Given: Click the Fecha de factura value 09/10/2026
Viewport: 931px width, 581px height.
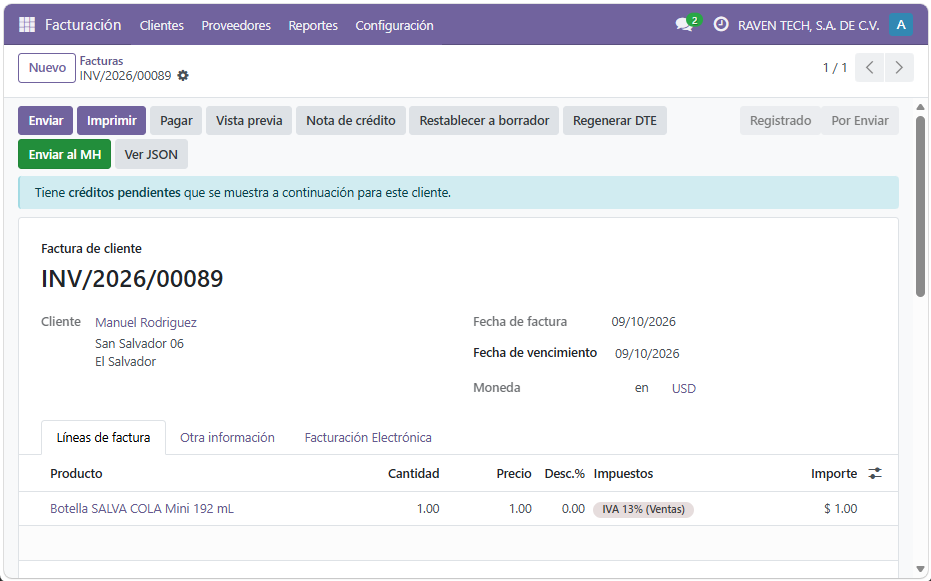Looking at the screenshot, I should pos(644,322).
